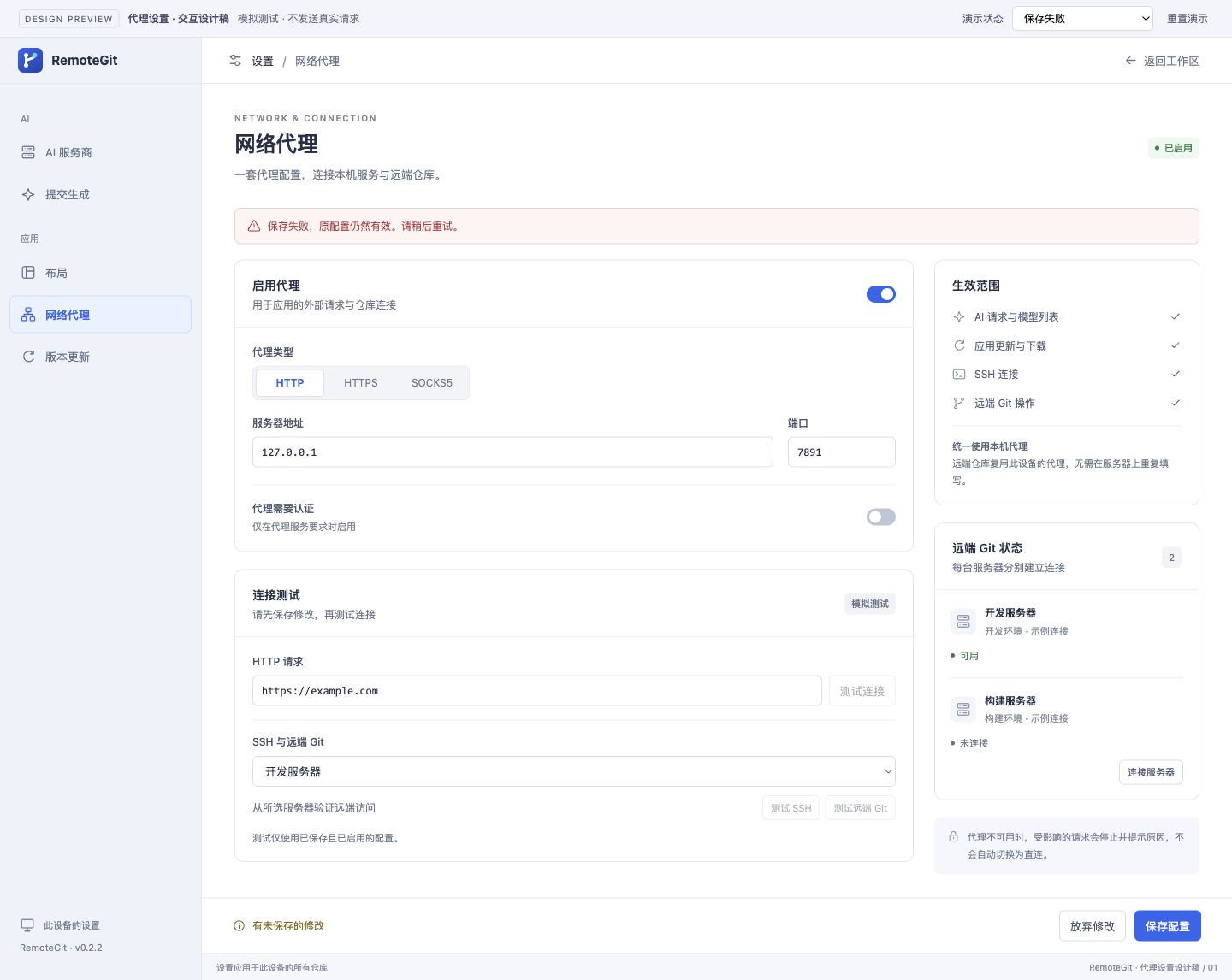Focus the 服务器地址 field with 127.0.0.1
Viewport: 1232px width, 980px height.
[x=512, y=452]
